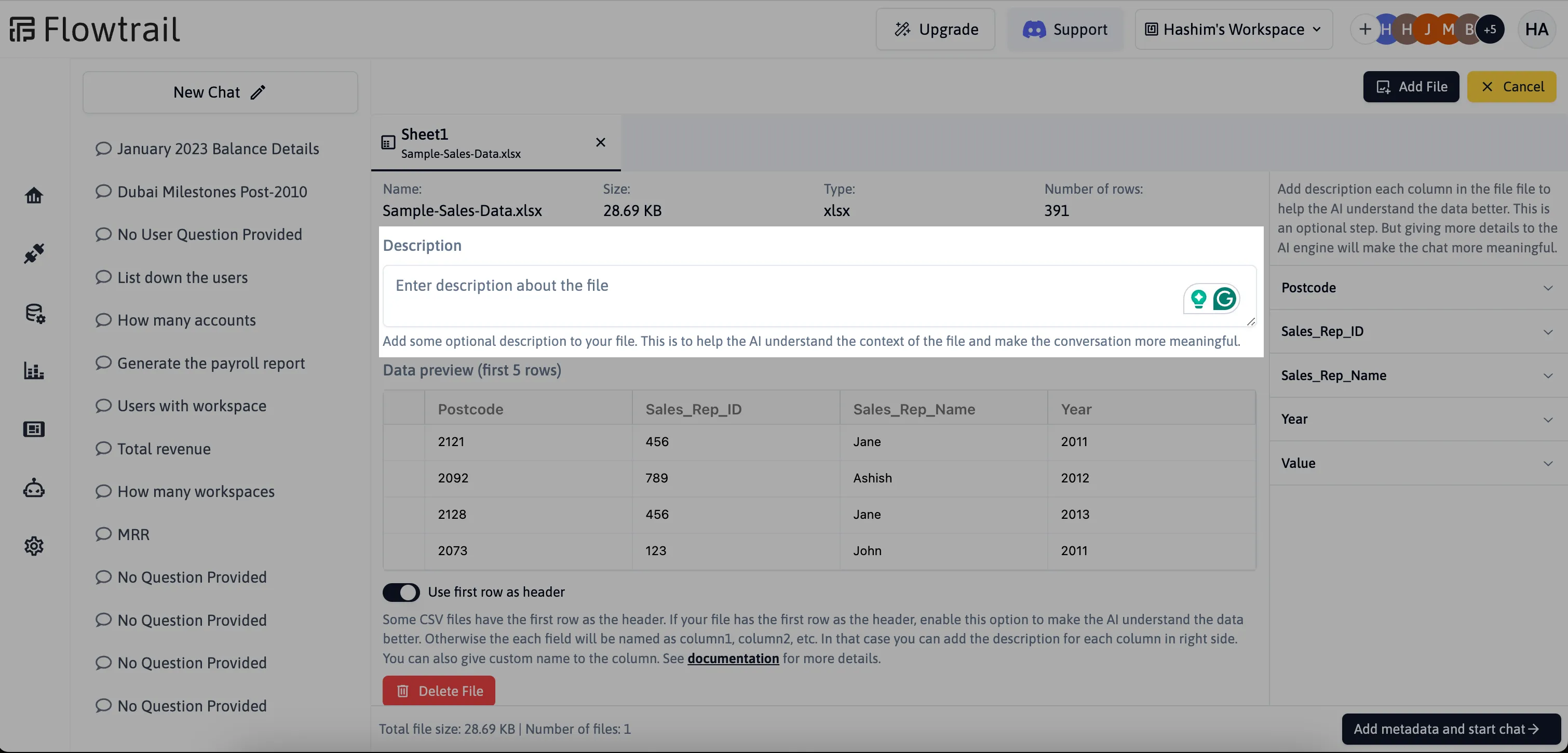
Task: Open Dubai Milestones Post-2010 chat
Action: 201,192
